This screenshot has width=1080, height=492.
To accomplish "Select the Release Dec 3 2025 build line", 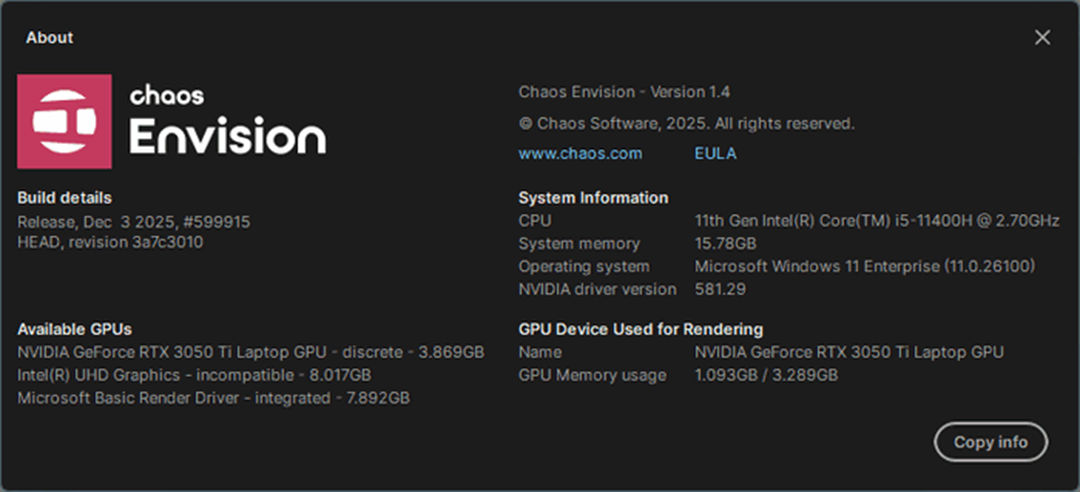I will [x=134, y=221].
